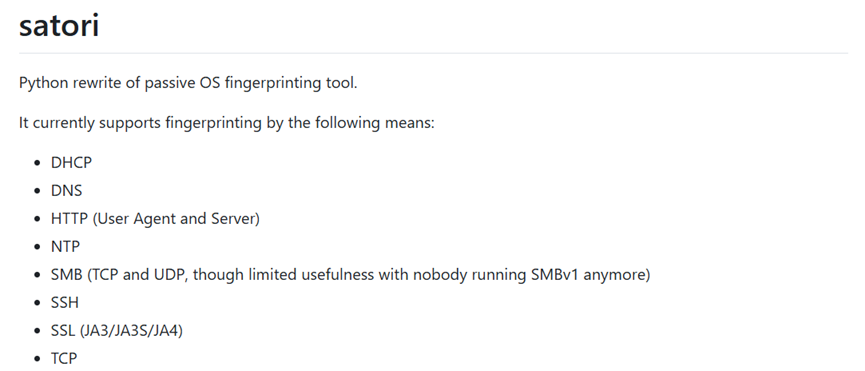Click the DNS list item

pyautogui.click(x=66, y=191)
